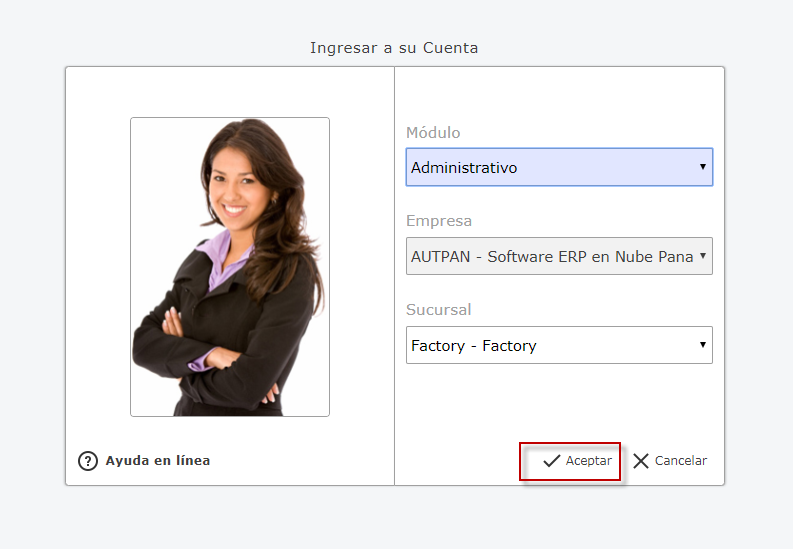The image size is (793, 549).
Task: Click the Factory - Factory branch value
Action: click(x=474, y=346)
